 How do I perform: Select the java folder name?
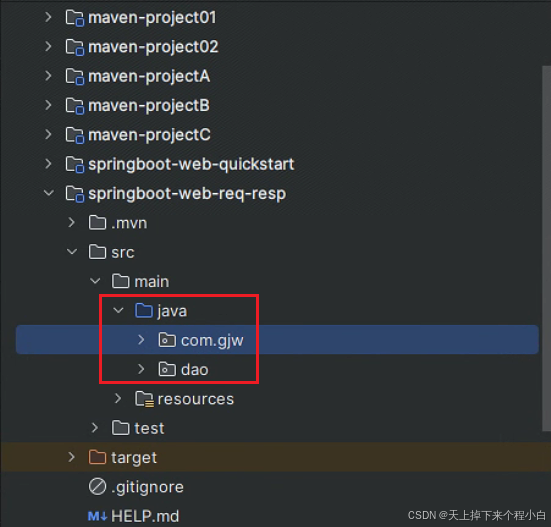click(172, 312)
